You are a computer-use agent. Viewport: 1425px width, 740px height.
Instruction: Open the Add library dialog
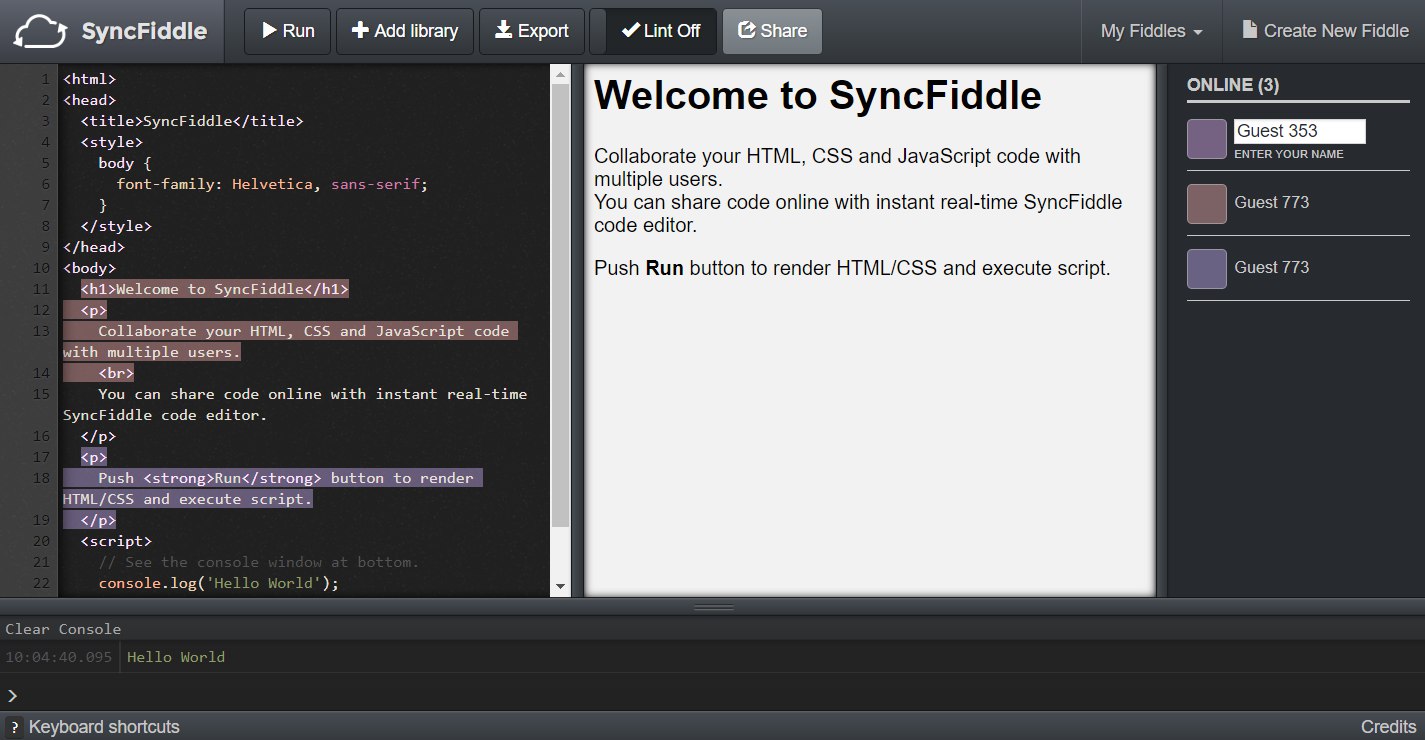click(405, 31)
